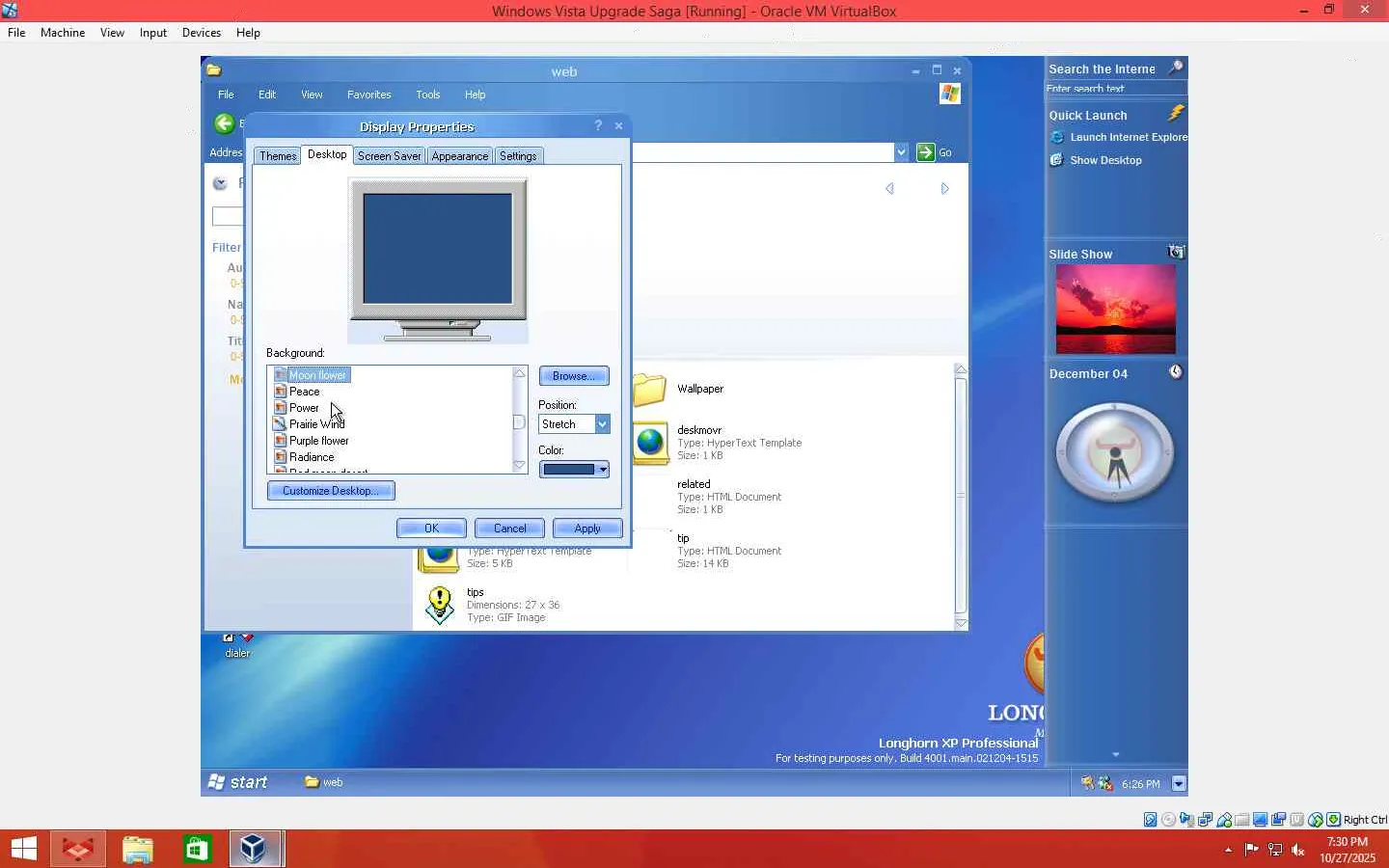1389x868 pixels.
Task: Click the left navigation arrow in web pane
Action: pos(889,189)
